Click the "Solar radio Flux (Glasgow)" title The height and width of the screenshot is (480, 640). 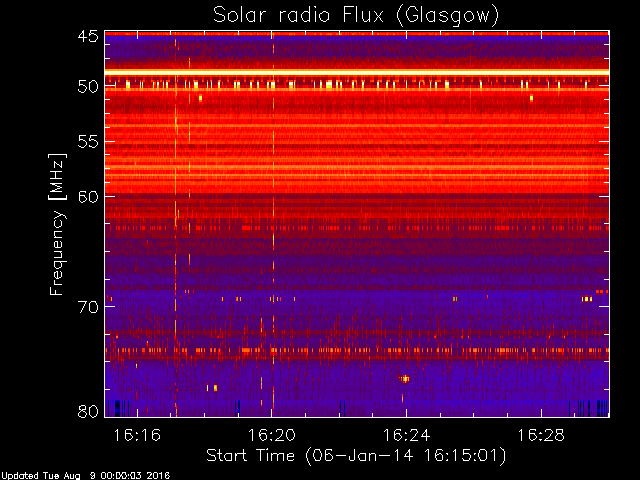(356, 16)
